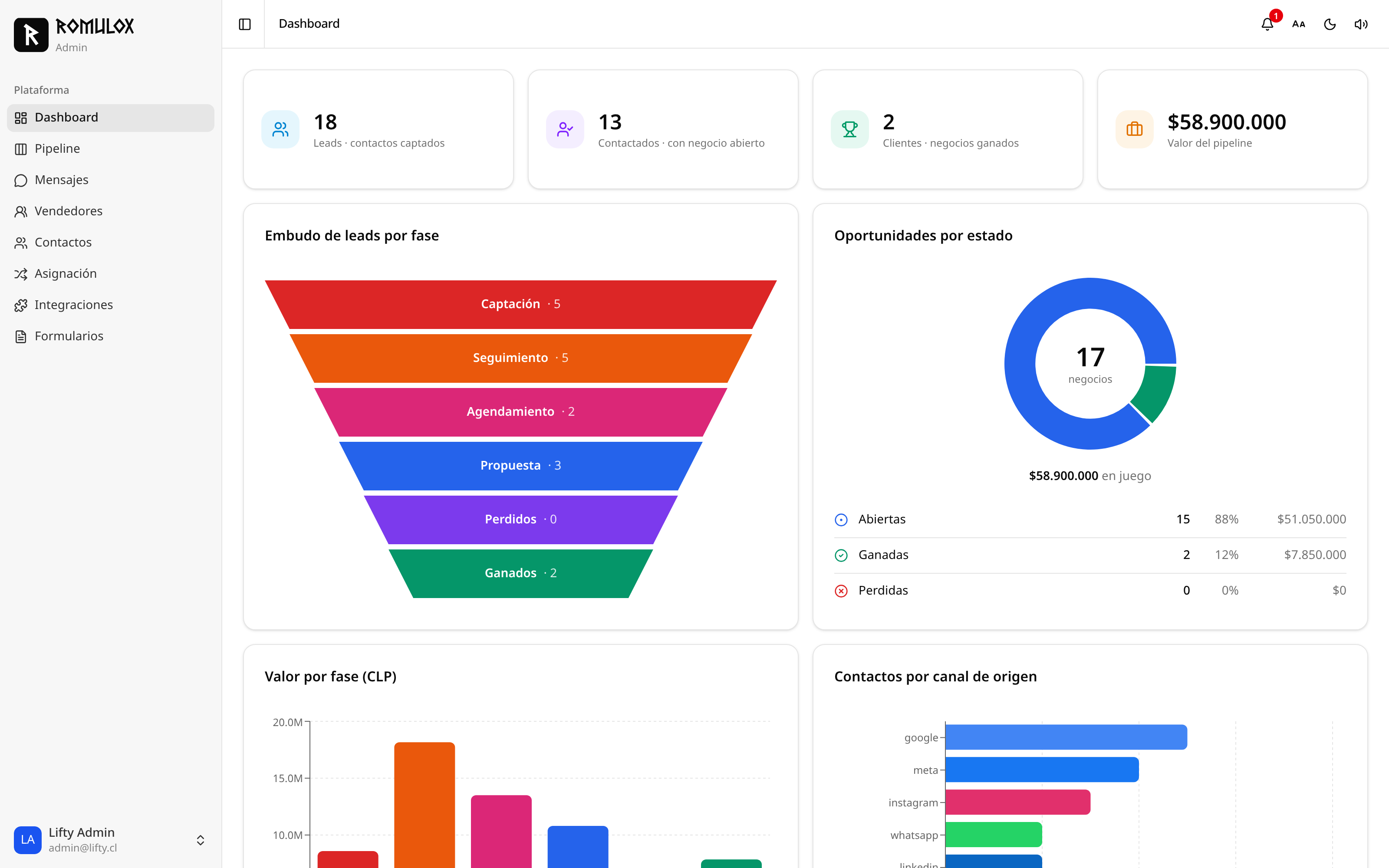Select the Captación funnel stage
The width and height of the screenshot is (1389, 868).
click(520, 304)
